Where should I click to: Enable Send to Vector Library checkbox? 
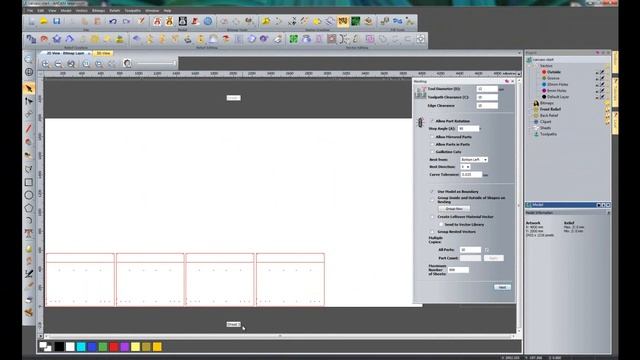pyautogui.click(x=441, y=224)
